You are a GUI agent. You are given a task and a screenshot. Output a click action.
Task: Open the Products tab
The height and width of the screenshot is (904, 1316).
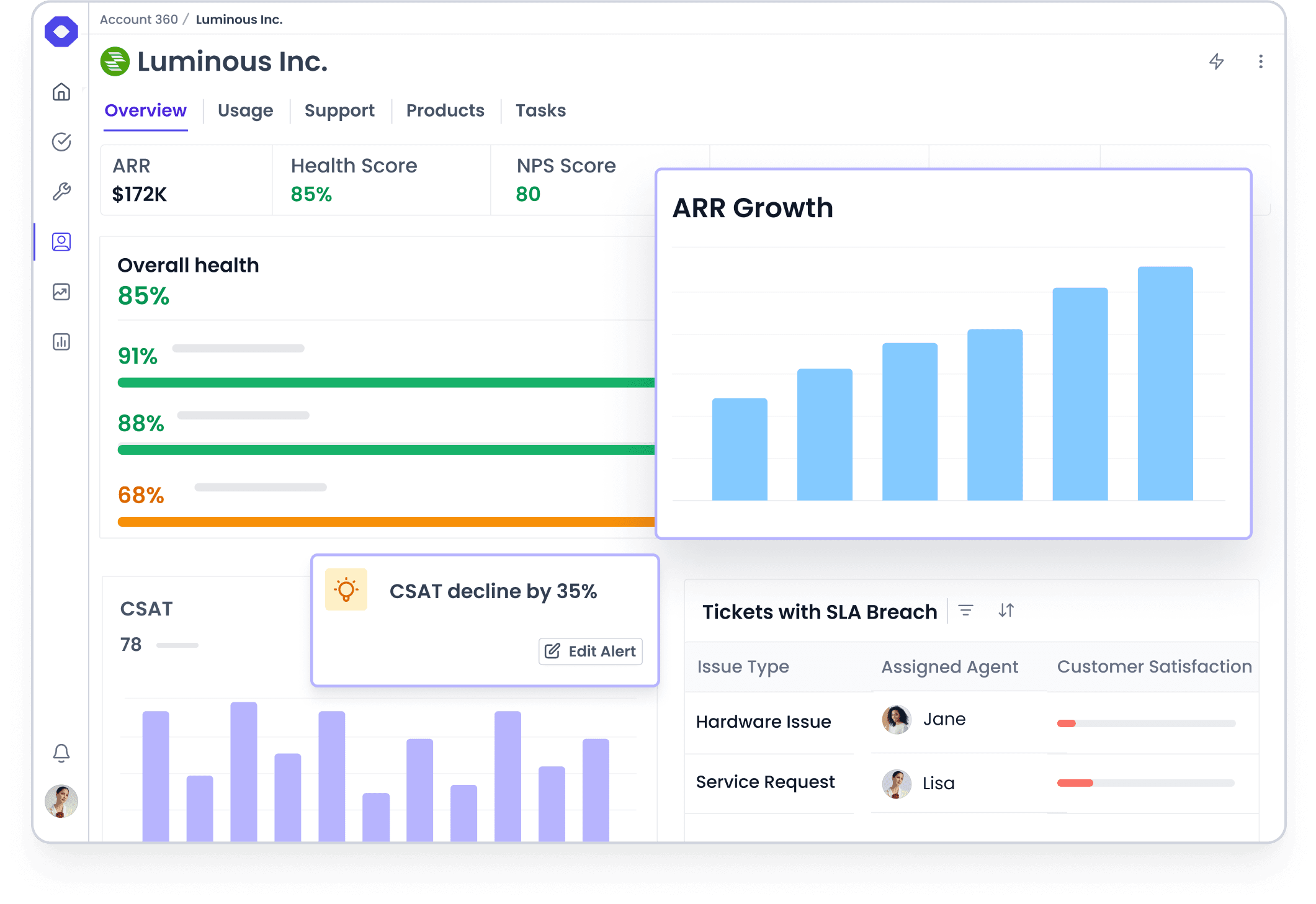445,110
